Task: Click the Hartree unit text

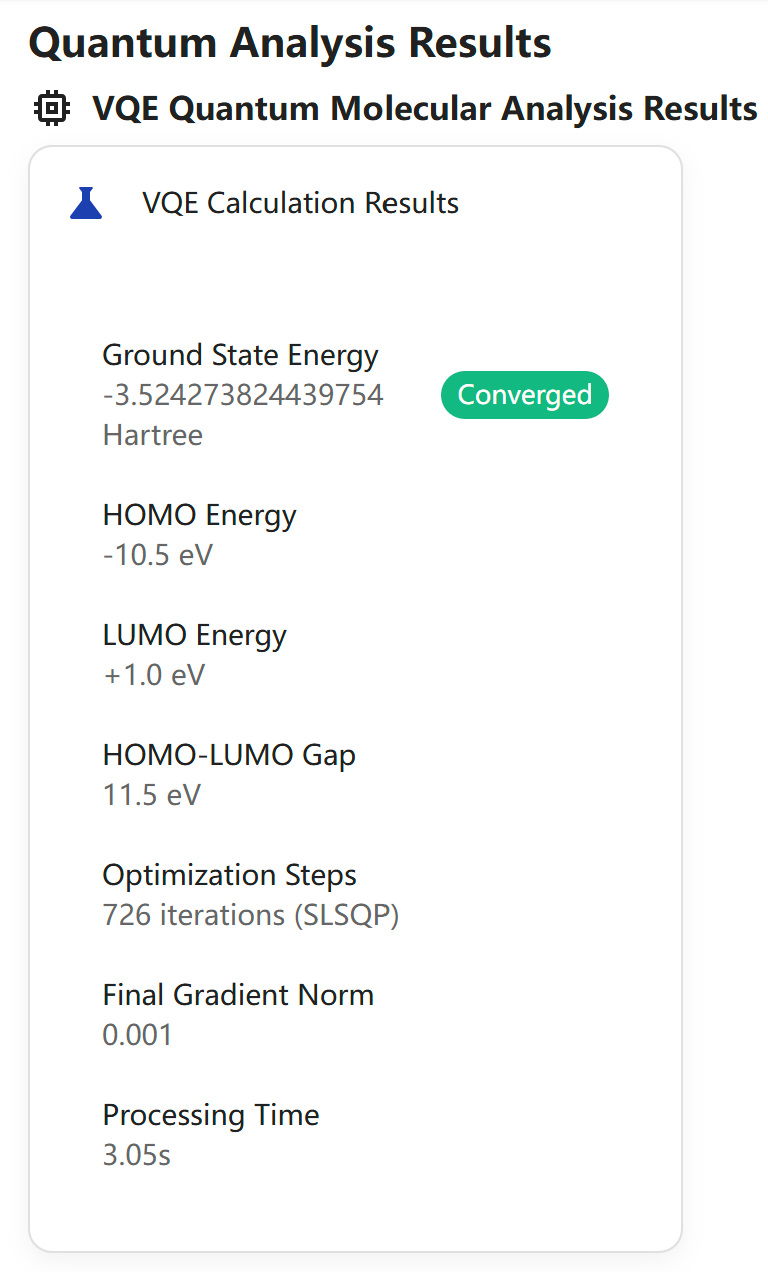Action: [x=152, y=435]
